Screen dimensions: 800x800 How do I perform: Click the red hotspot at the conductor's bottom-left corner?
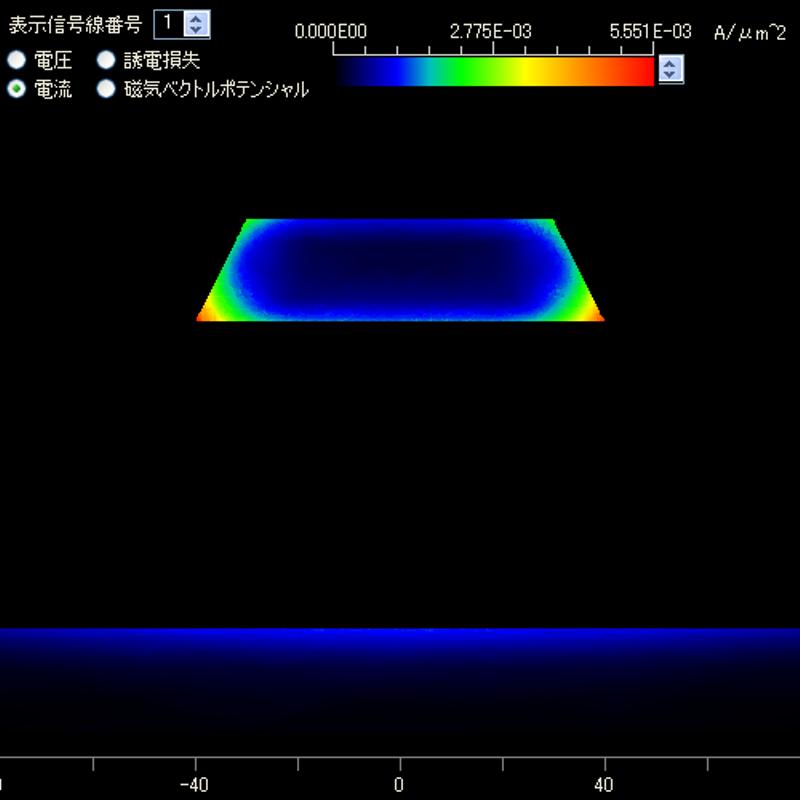tap(204, 315)
